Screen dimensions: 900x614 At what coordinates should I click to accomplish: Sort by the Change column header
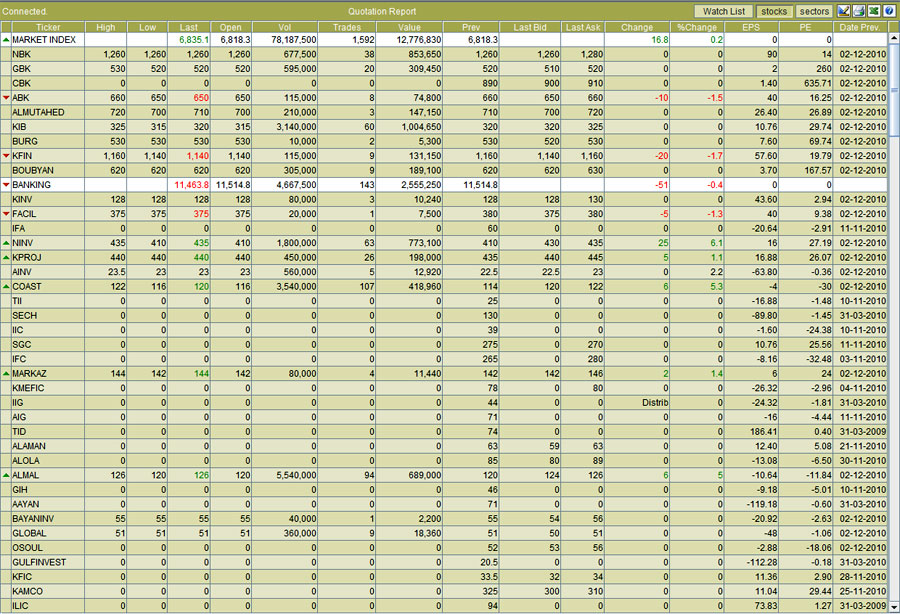tap(637, 27)
